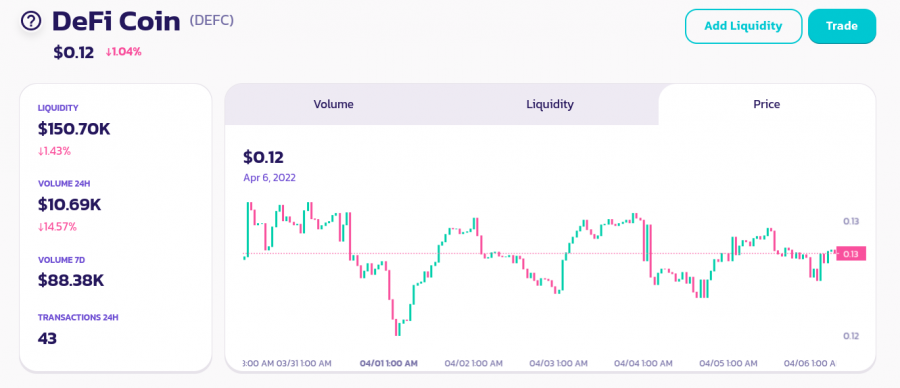Click the 04/04 1:00 AM axis label

(643, 363)
